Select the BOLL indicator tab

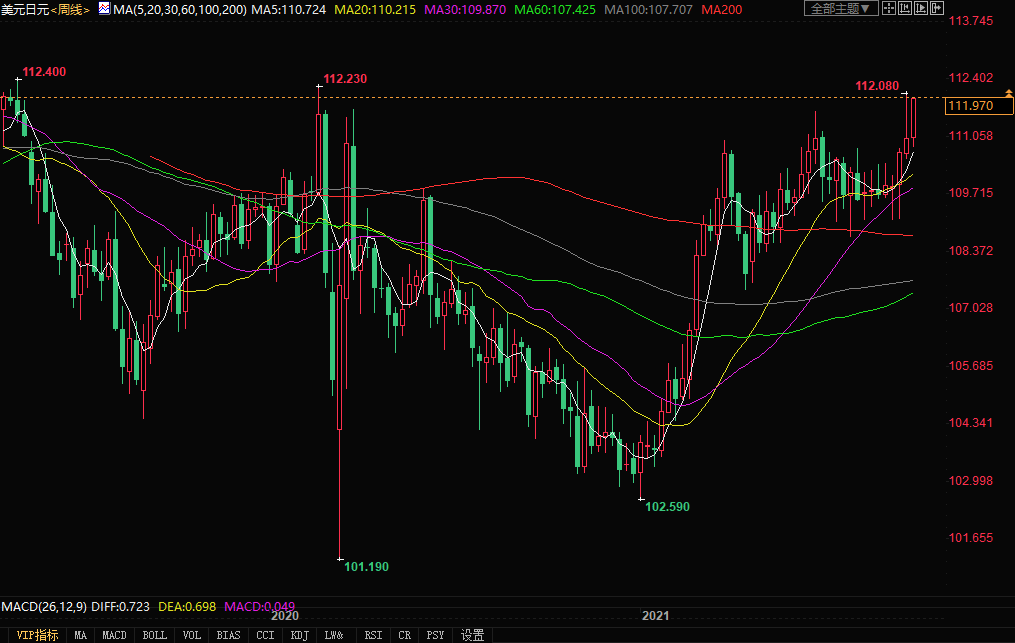click(154, 635)
